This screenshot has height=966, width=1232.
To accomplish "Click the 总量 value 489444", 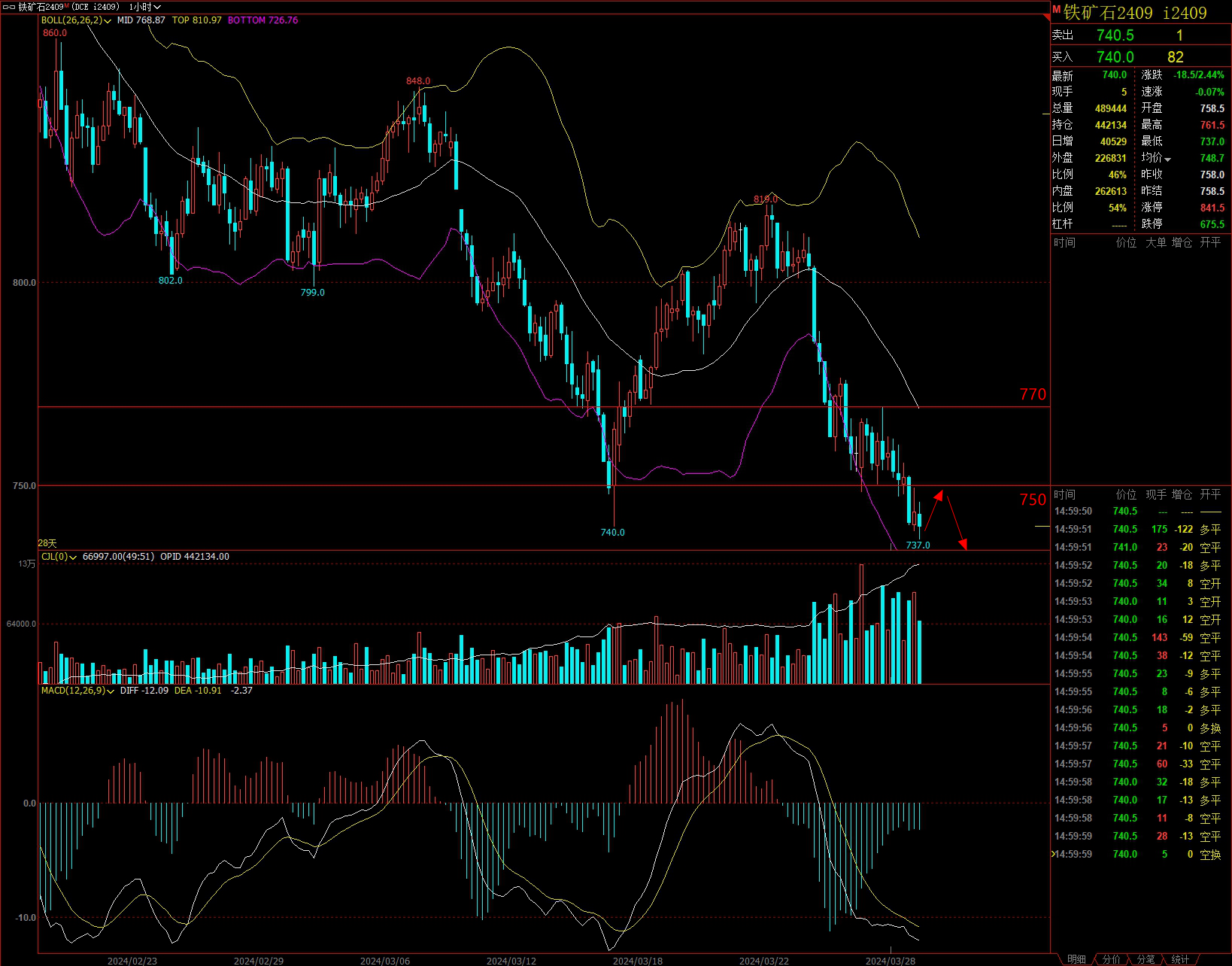I will [x=1110, y=108].
